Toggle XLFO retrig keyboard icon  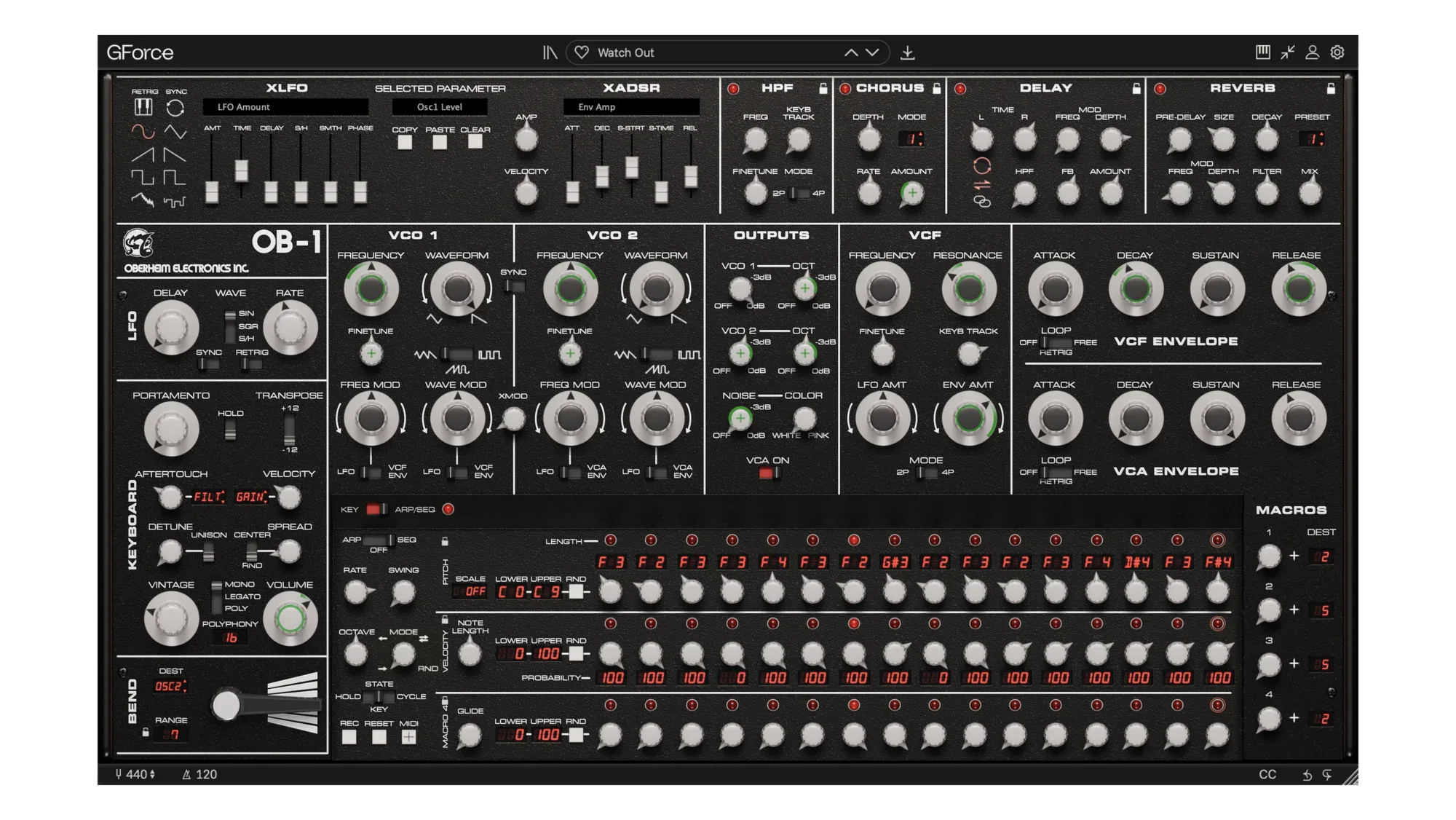tap(143, 107)
